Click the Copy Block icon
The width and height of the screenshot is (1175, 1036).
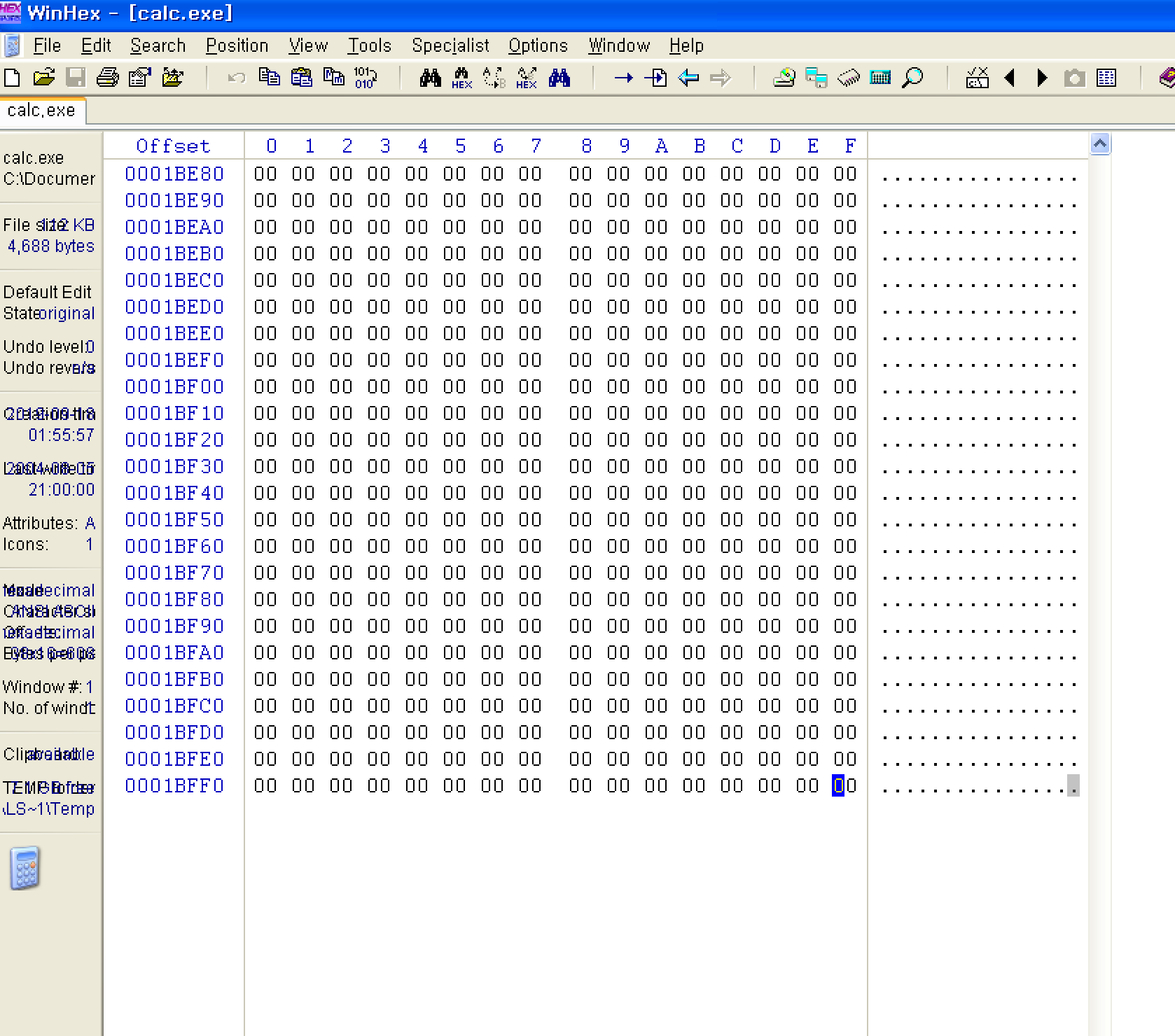[269, 77]
